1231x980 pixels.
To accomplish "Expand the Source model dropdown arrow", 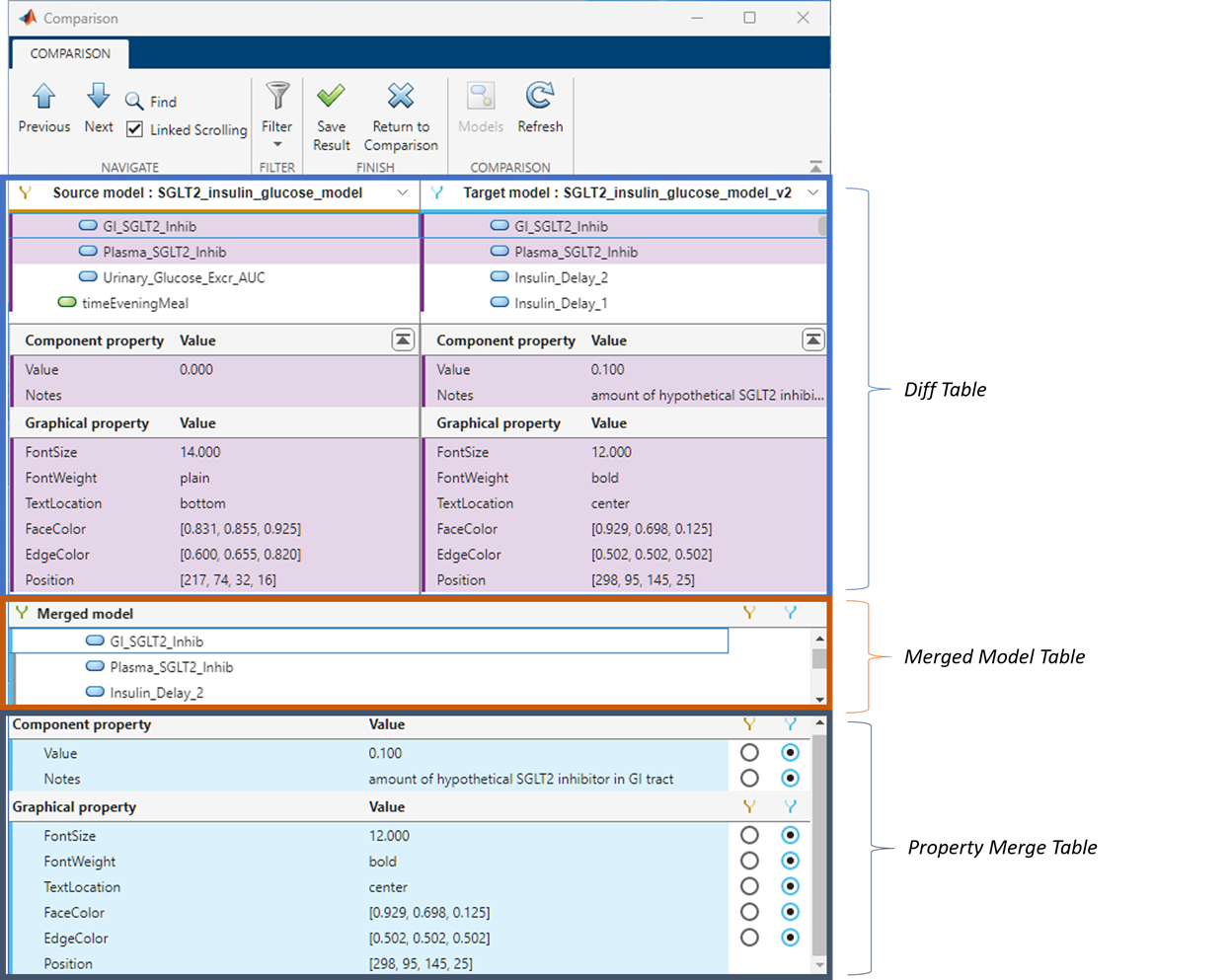I will pos(403,192).
